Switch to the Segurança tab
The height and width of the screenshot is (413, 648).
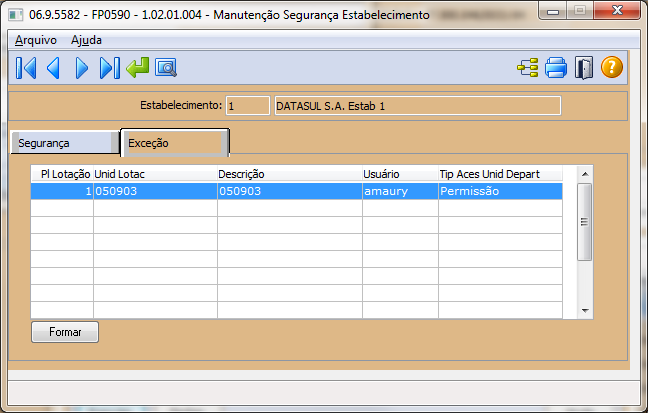(65, 143)
